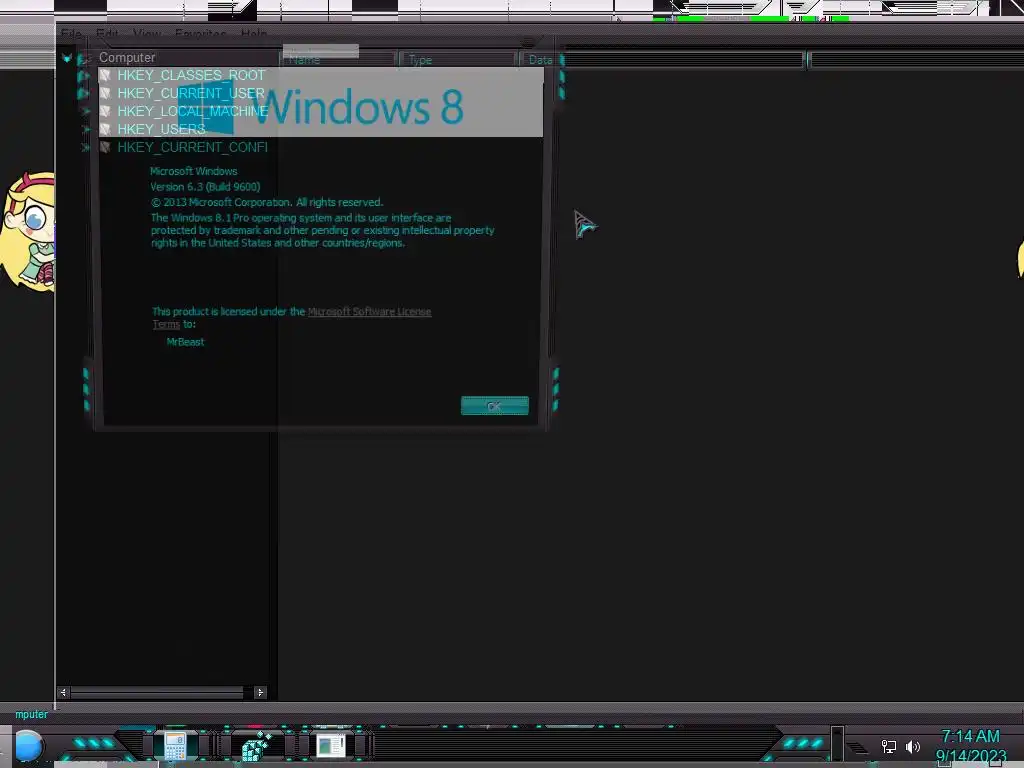Expand the HKEY_CURRENT_USER key arrow

click(x=84, y=93)
